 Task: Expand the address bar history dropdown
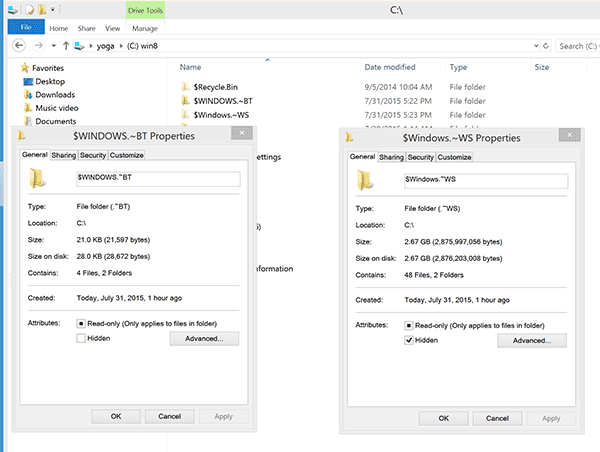pos(536,46)
